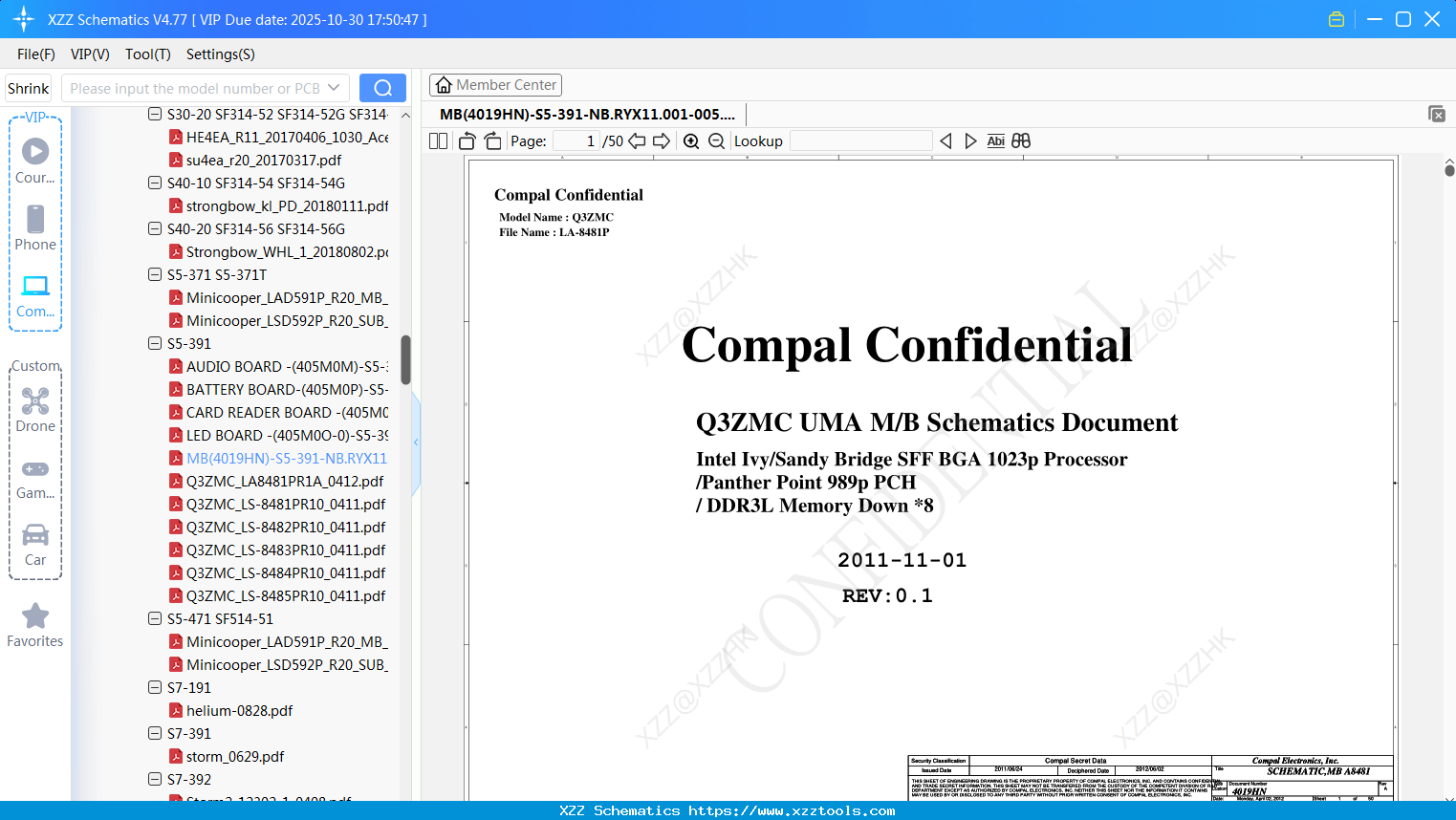Zoom in on the schematic
Image resolution: width=1456 pixels, height=820 pixels.
(691, 141)
